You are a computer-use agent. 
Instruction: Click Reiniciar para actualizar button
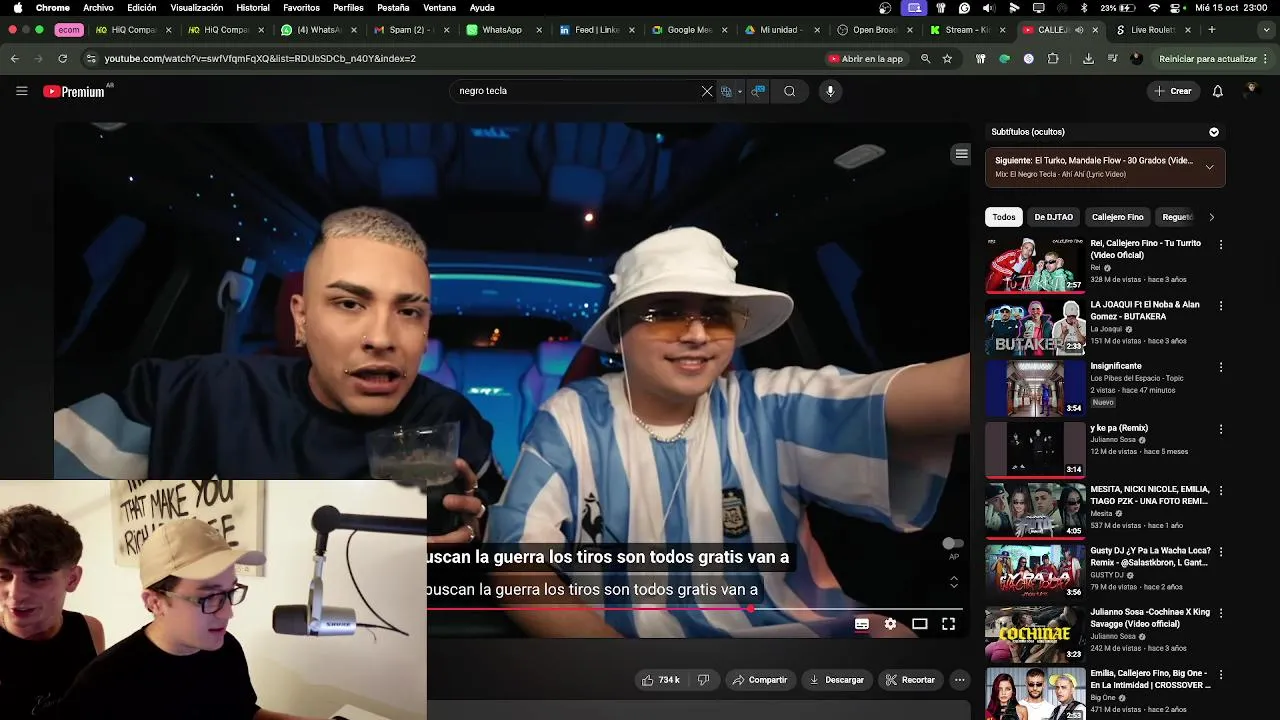1208,59
